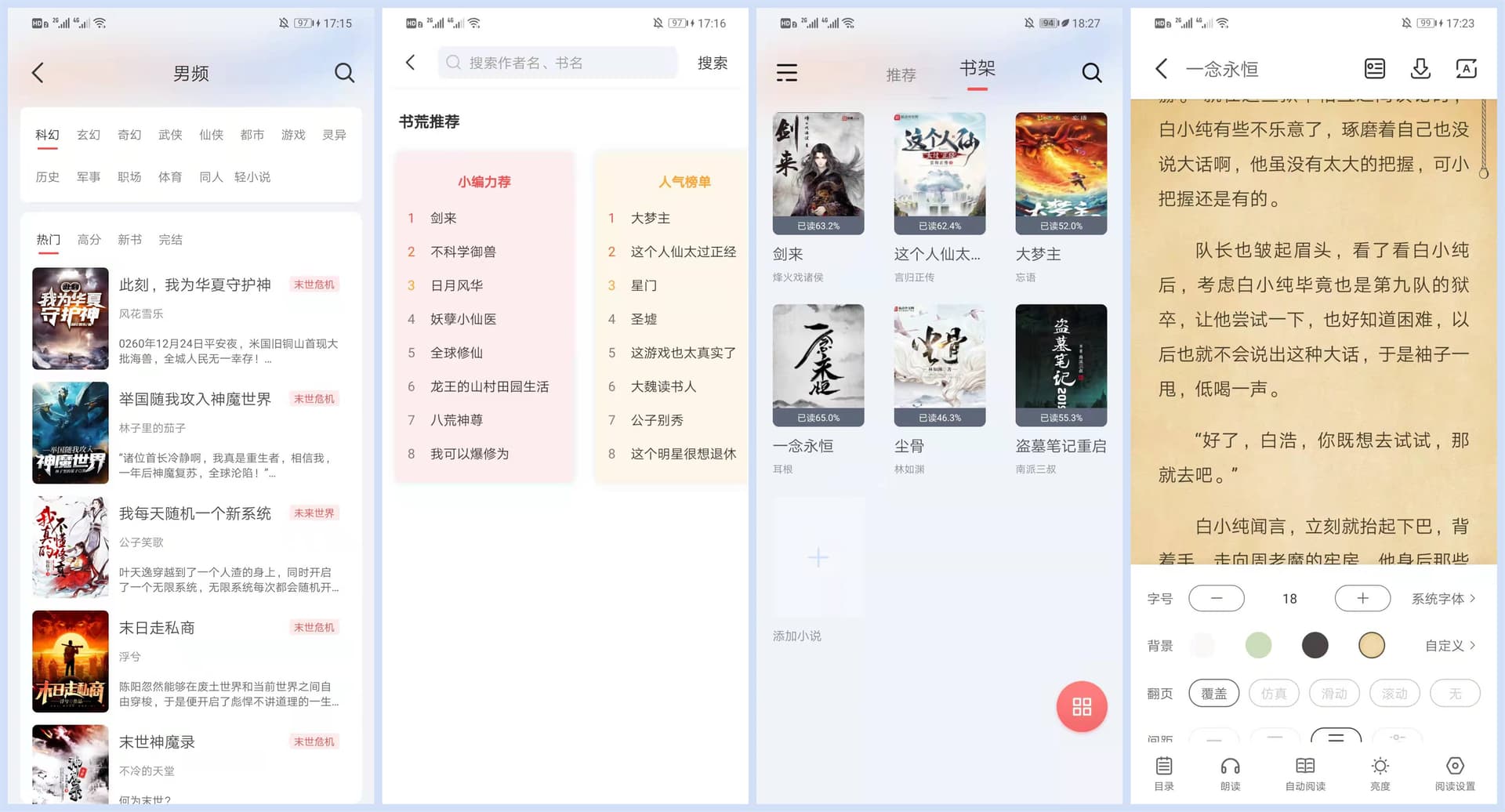The image size is (1505, 812).
Task: Increase font size with plus button
Action: point(1362,599)
